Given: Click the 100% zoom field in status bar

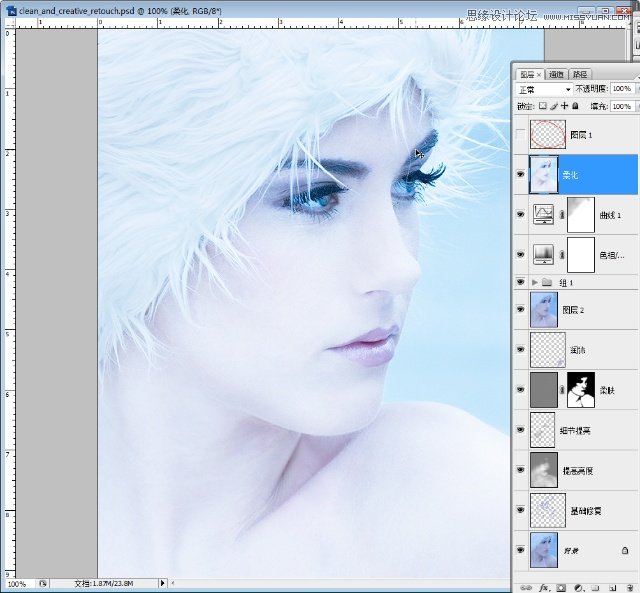Looking at the screenshot, I should tap(20, 584).
